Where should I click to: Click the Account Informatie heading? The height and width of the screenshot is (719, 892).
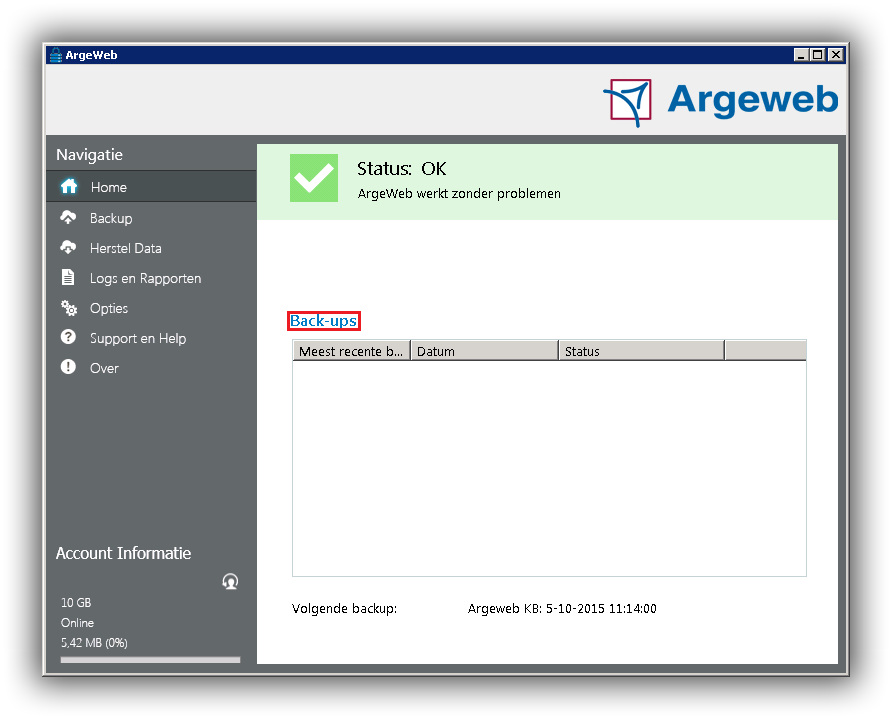click(123, 553)
